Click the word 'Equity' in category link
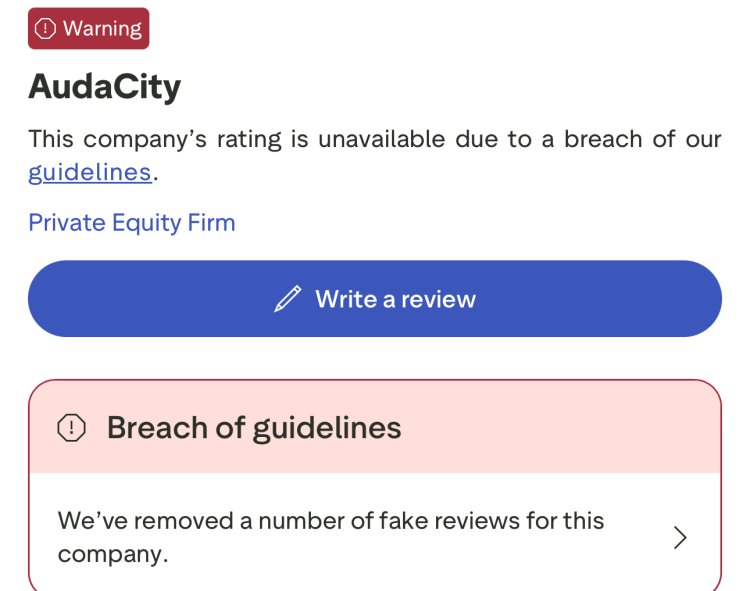 147,223
